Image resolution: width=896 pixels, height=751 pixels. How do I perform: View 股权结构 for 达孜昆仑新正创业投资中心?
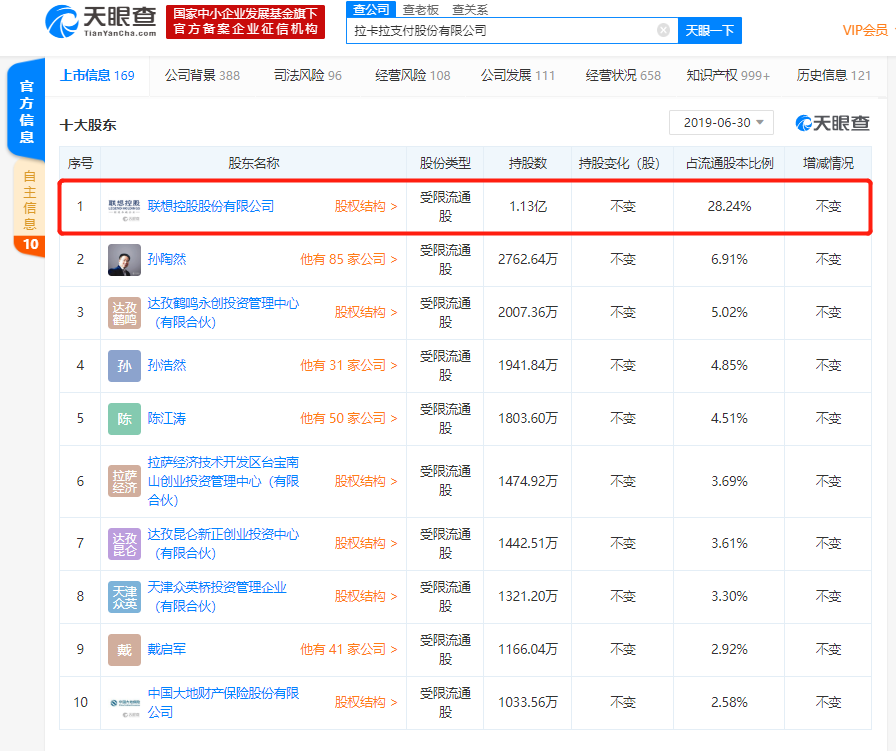[x=366, y=543]
